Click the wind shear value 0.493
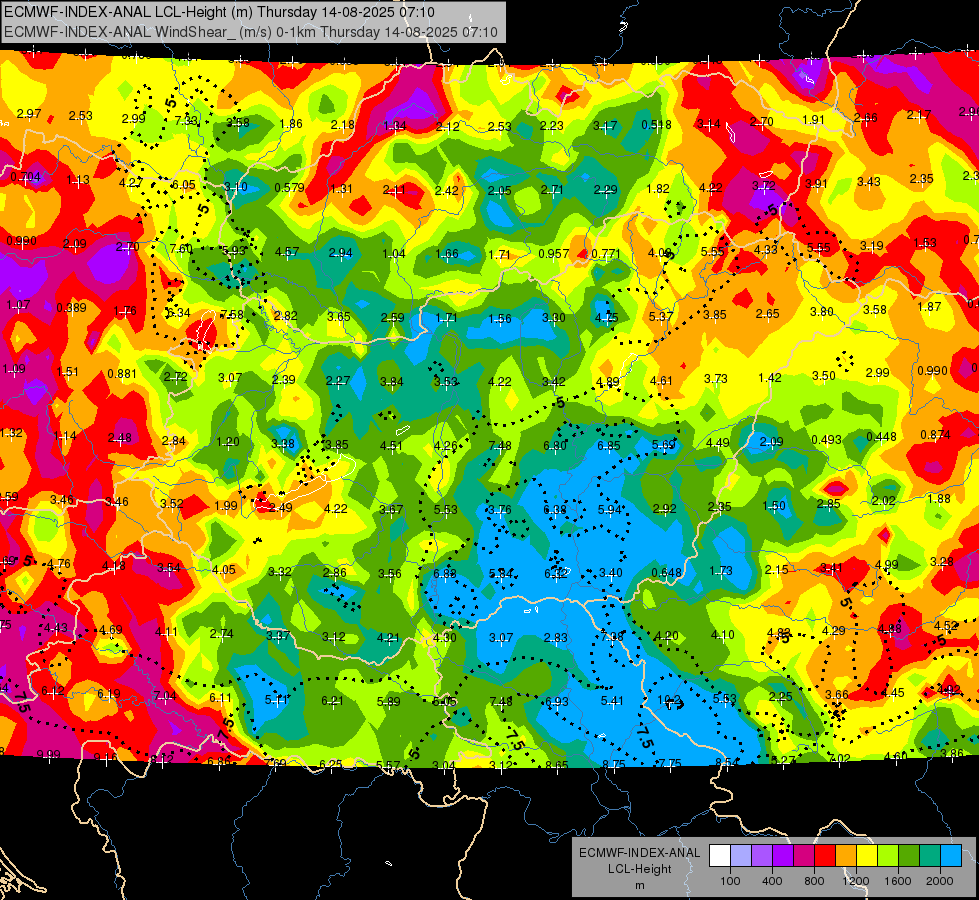979x900 pixels. pos(826,440)
